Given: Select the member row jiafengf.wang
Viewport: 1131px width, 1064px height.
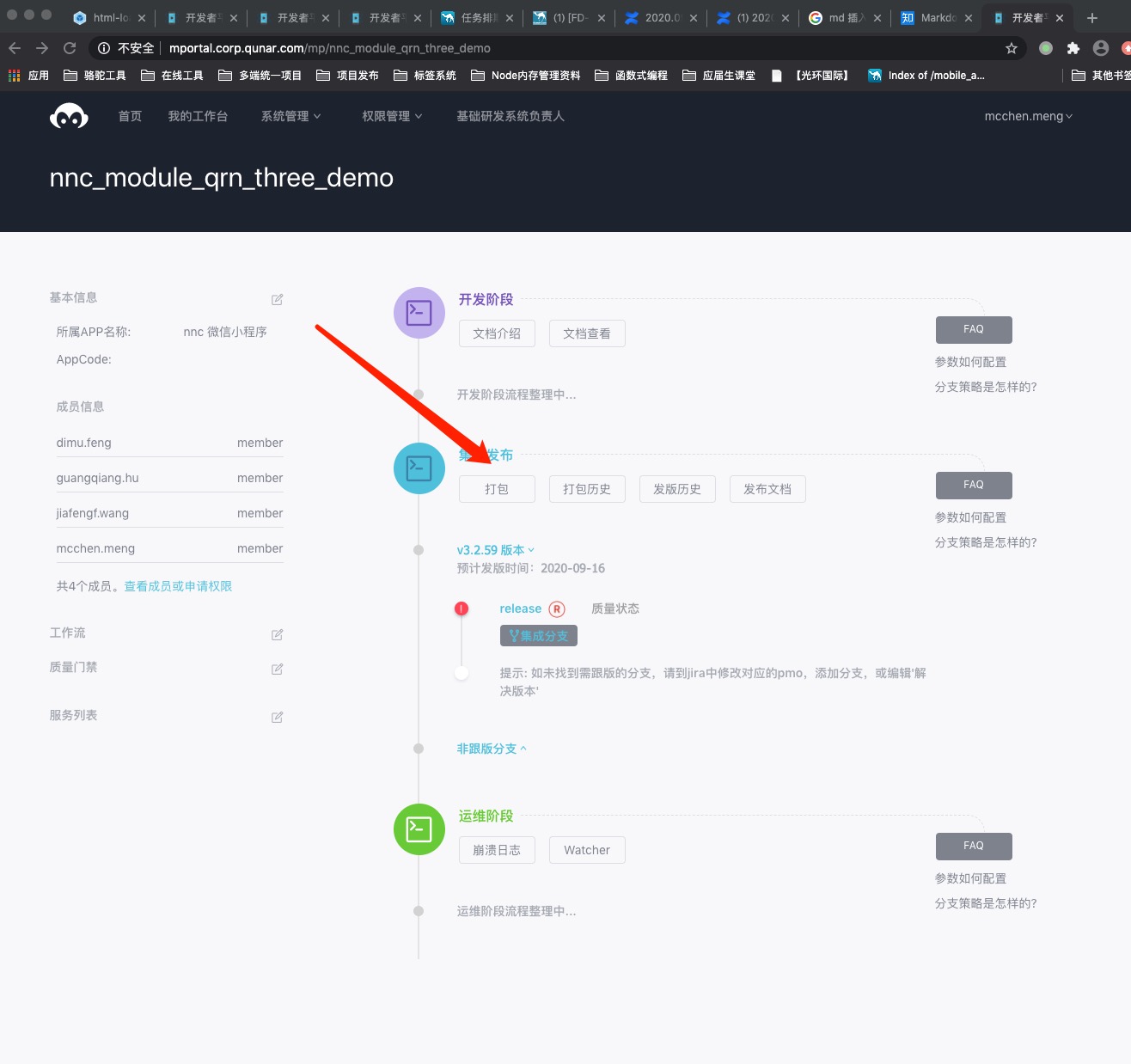Looking at the screenshot, I should 170,513.
